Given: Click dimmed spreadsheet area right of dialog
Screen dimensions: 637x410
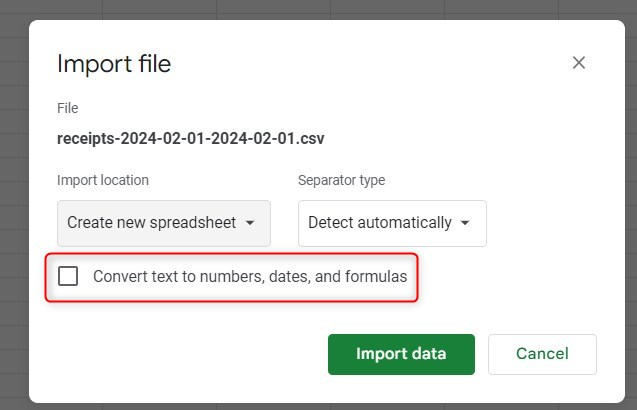Looking at the screenshot, I should coord(625,200).
